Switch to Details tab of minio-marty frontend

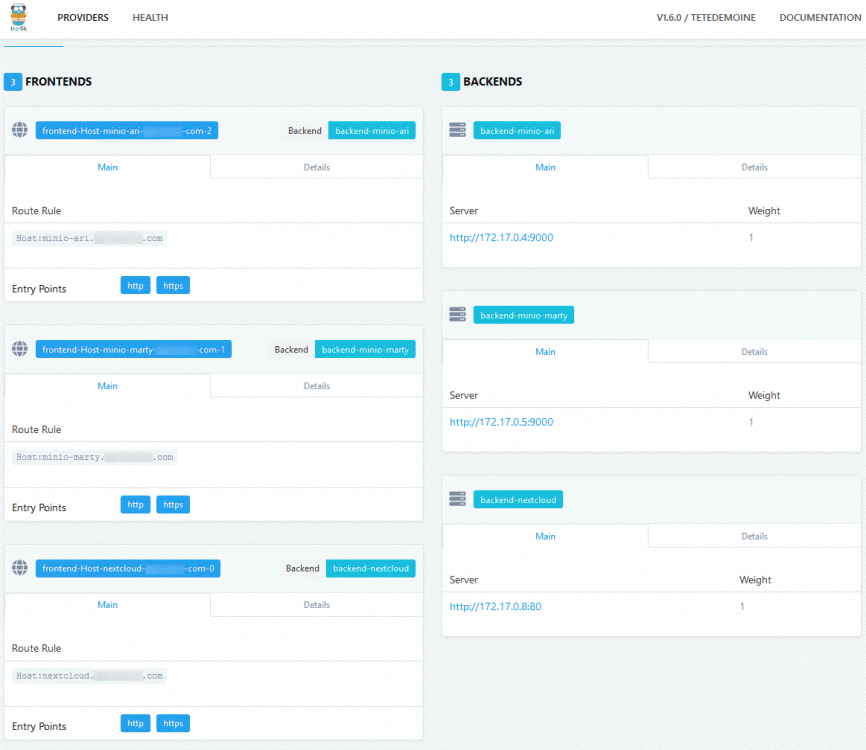tap(316, 386)
